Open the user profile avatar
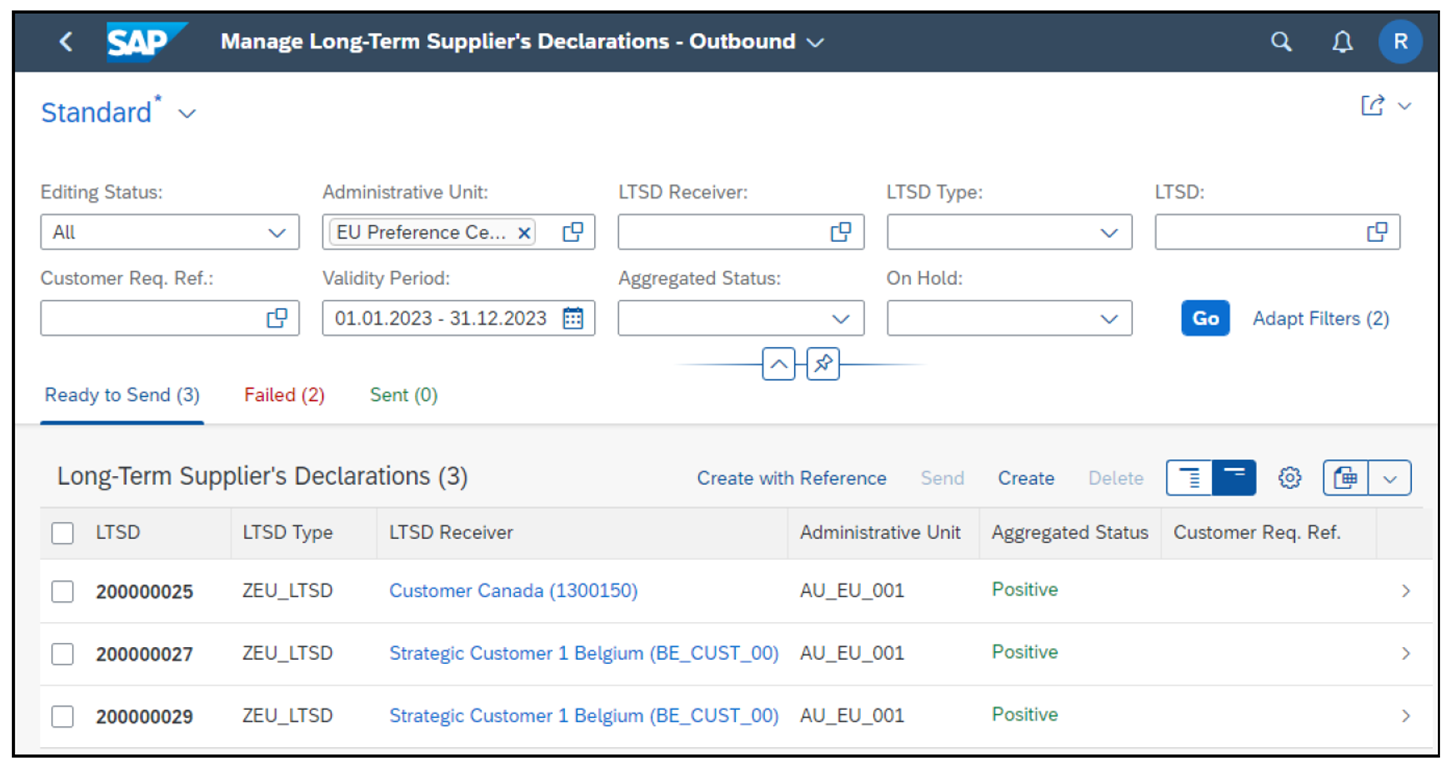This screenshot has height=772, width=1450. 1400,42
